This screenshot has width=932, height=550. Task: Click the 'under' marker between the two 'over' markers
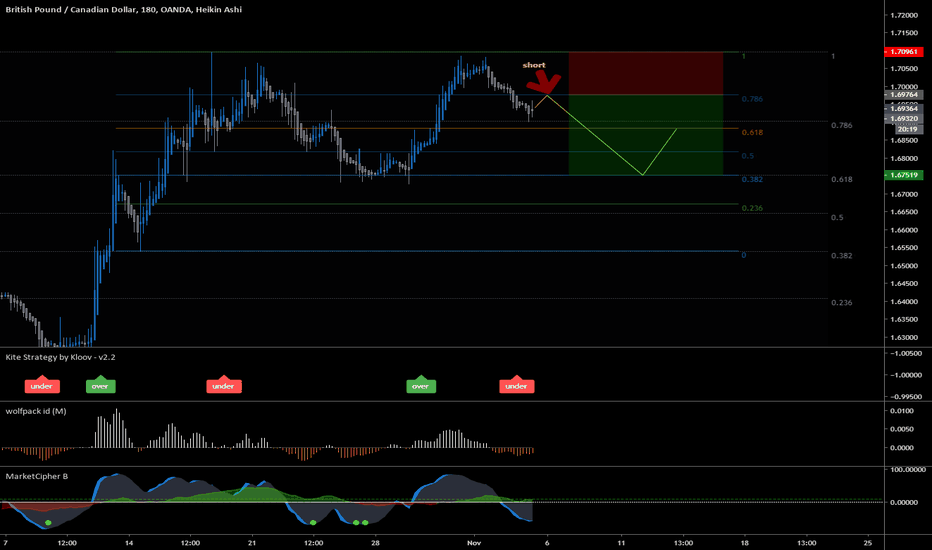(x=223, y=385)
